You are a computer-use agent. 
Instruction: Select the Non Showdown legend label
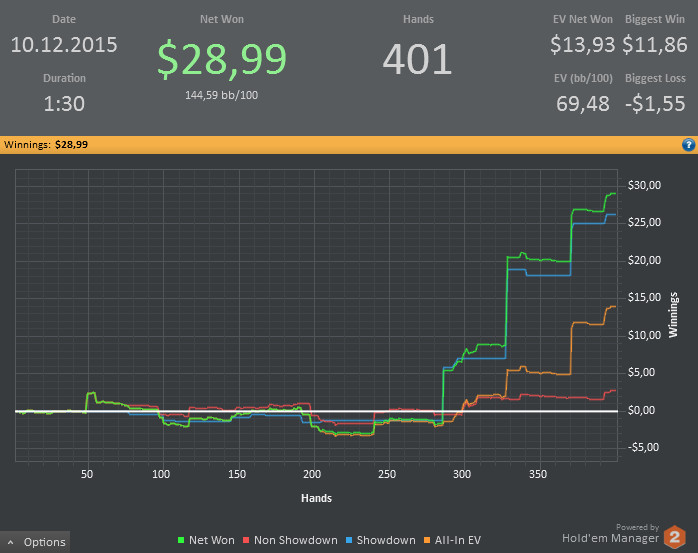(x=296, y=540)
